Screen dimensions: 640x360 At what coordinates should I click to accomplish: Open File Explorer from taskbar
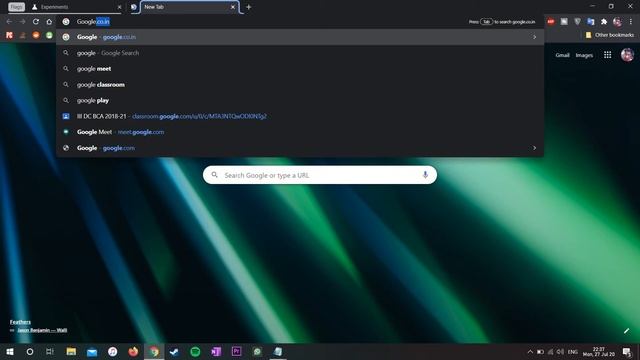point(71,351)
